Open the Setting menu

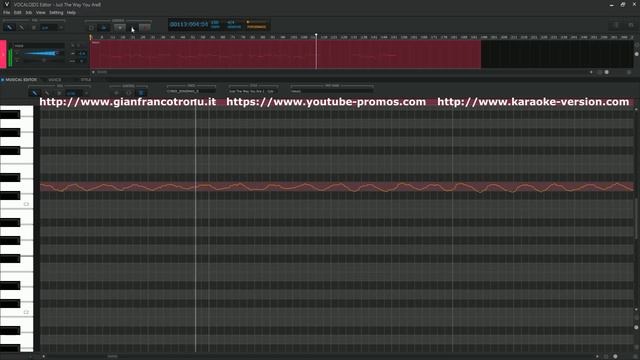pyautogui.click(x=56, y=13)
